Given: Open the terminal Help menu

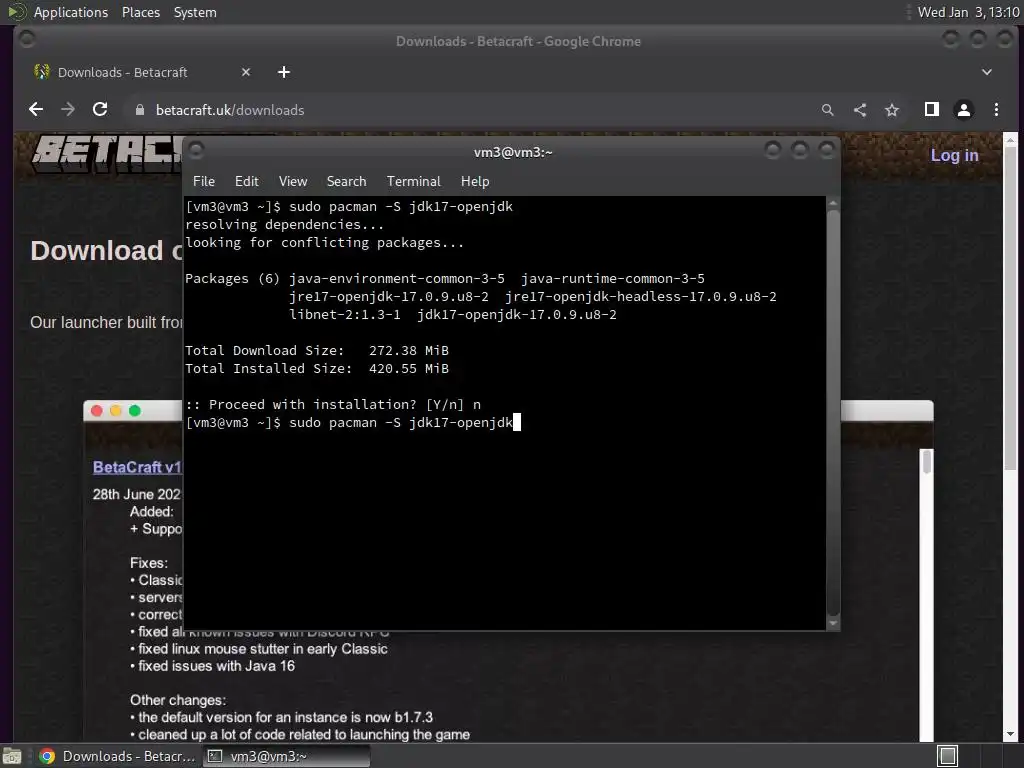Looking at the screenshot, I should point(475,182).
